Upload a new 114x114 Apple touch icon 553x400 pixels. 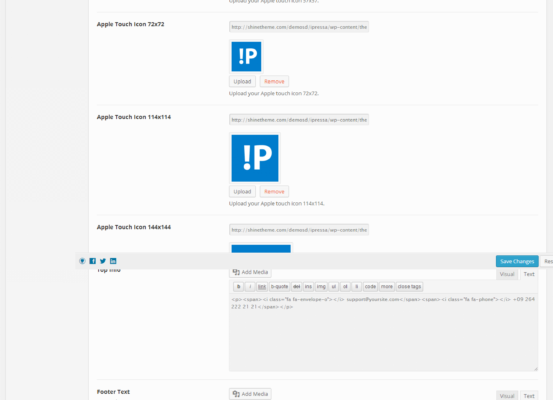click(242, 192)
